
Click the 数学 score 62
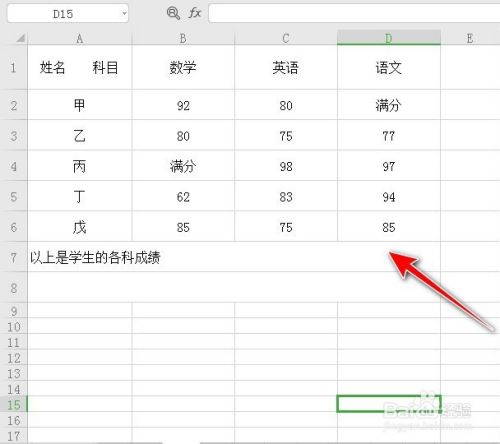183,196
